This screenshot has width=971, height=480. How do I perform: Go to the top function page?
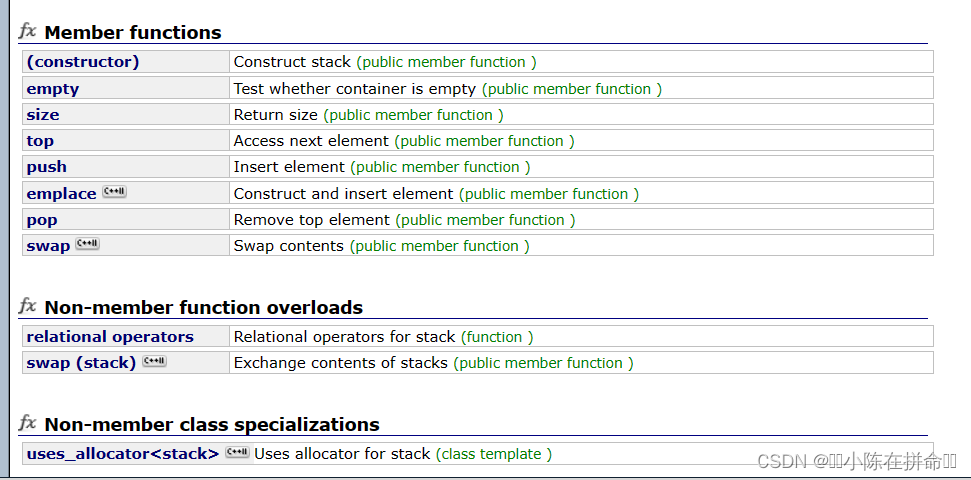click(x=40, y=141)
